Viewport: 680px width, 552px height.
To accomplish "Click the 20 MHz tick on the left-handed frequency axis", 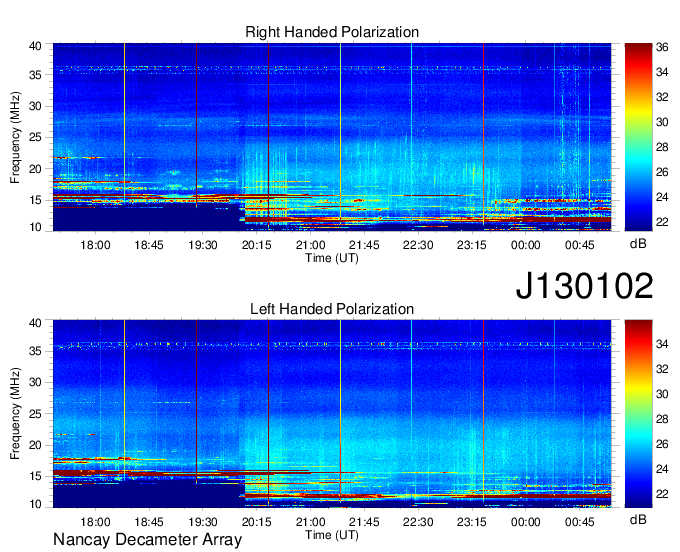I will tap(35, 445).
